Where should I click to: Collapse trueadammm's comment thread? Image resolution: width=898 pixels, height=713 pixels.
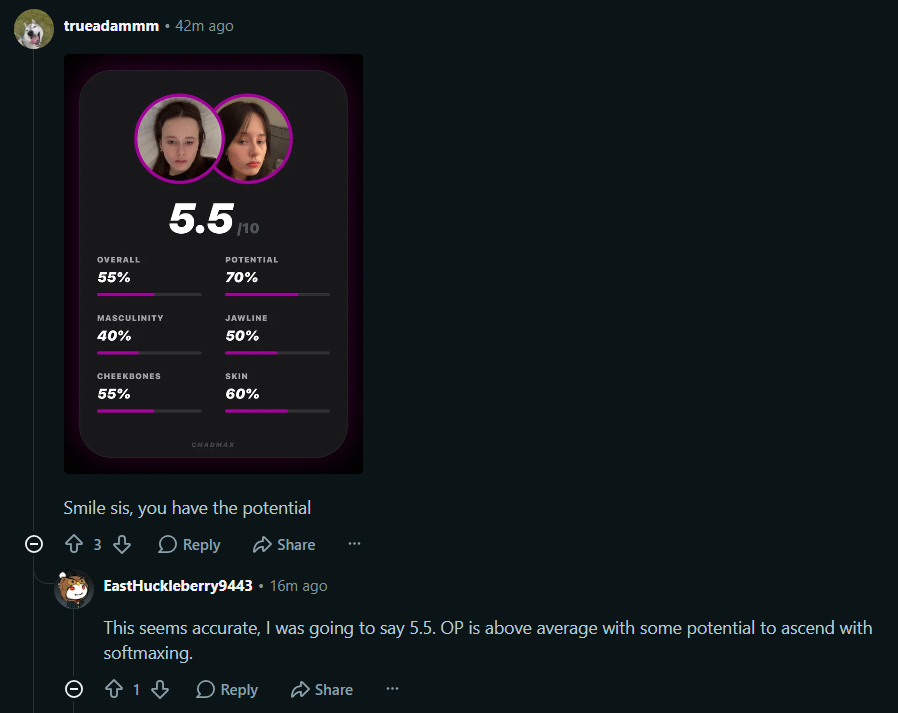[x=34, y=543]
